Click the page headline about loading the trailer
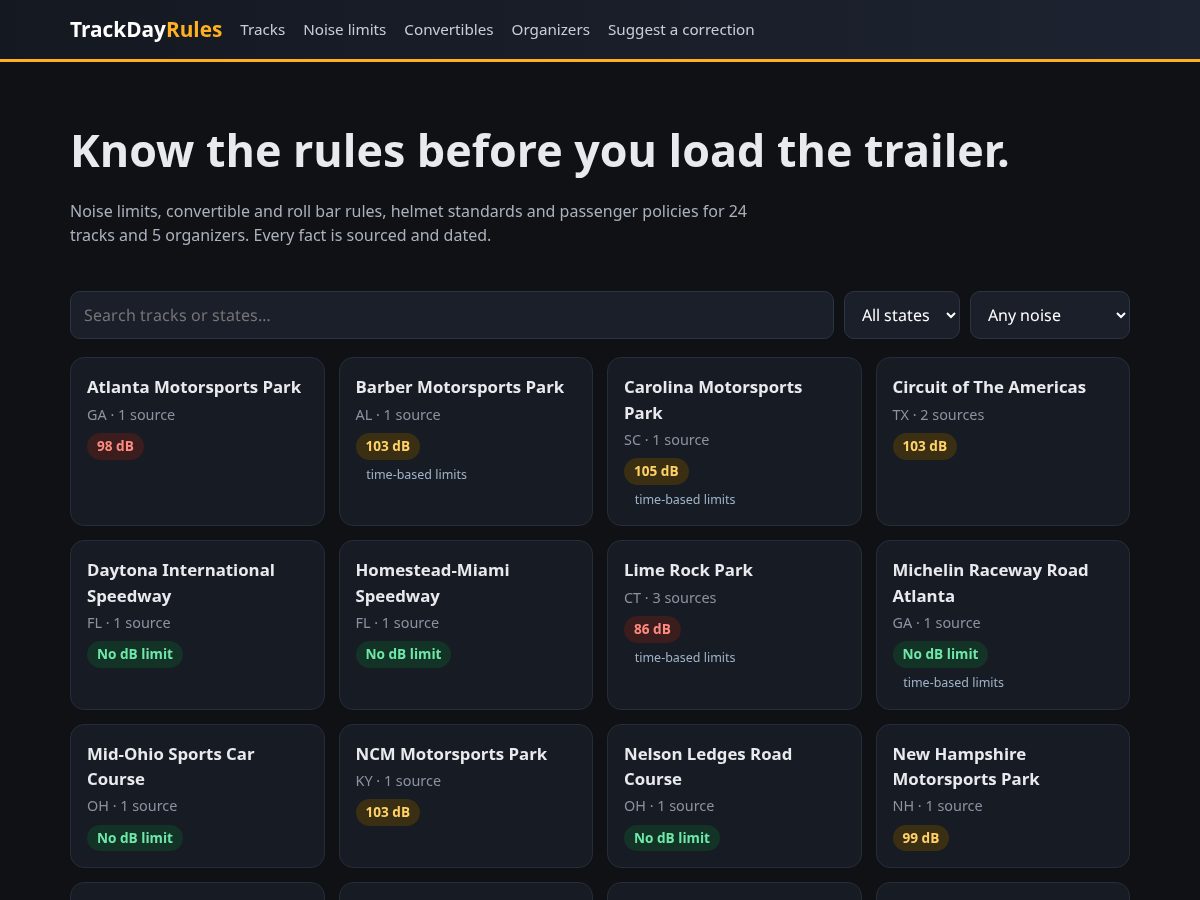The width and height of the screenshot is (1200, 900). point(540,151)
